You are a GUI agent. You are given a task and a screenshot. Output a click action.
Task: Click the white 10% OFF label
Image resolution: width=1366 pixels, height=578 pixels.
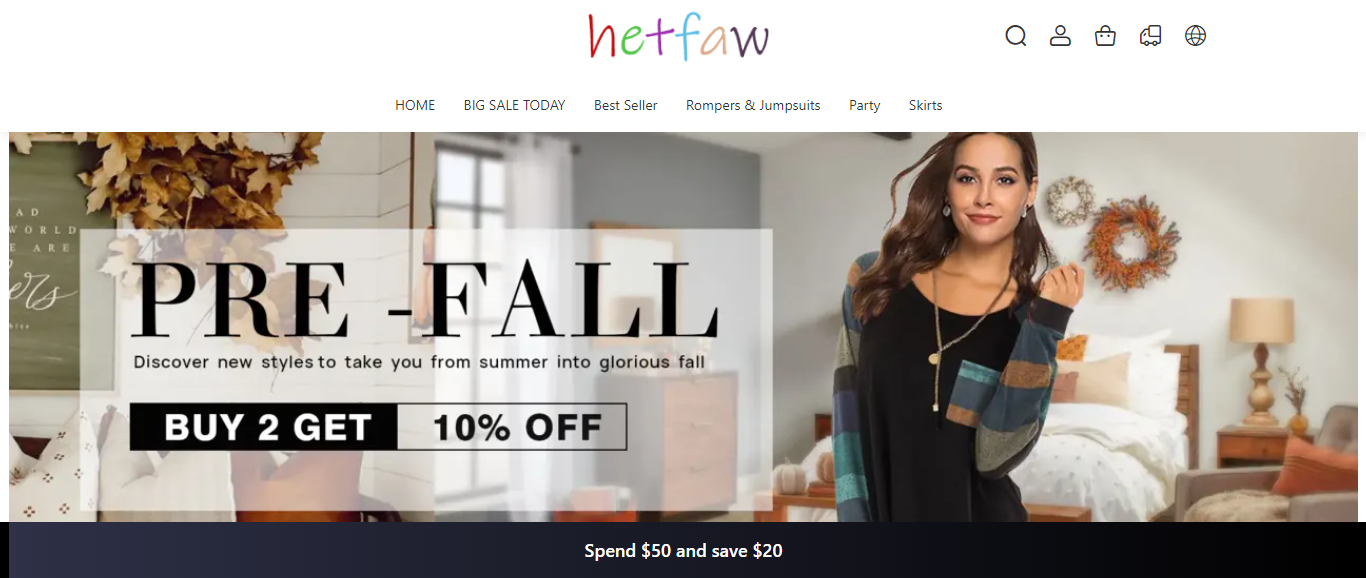[512, 427]
